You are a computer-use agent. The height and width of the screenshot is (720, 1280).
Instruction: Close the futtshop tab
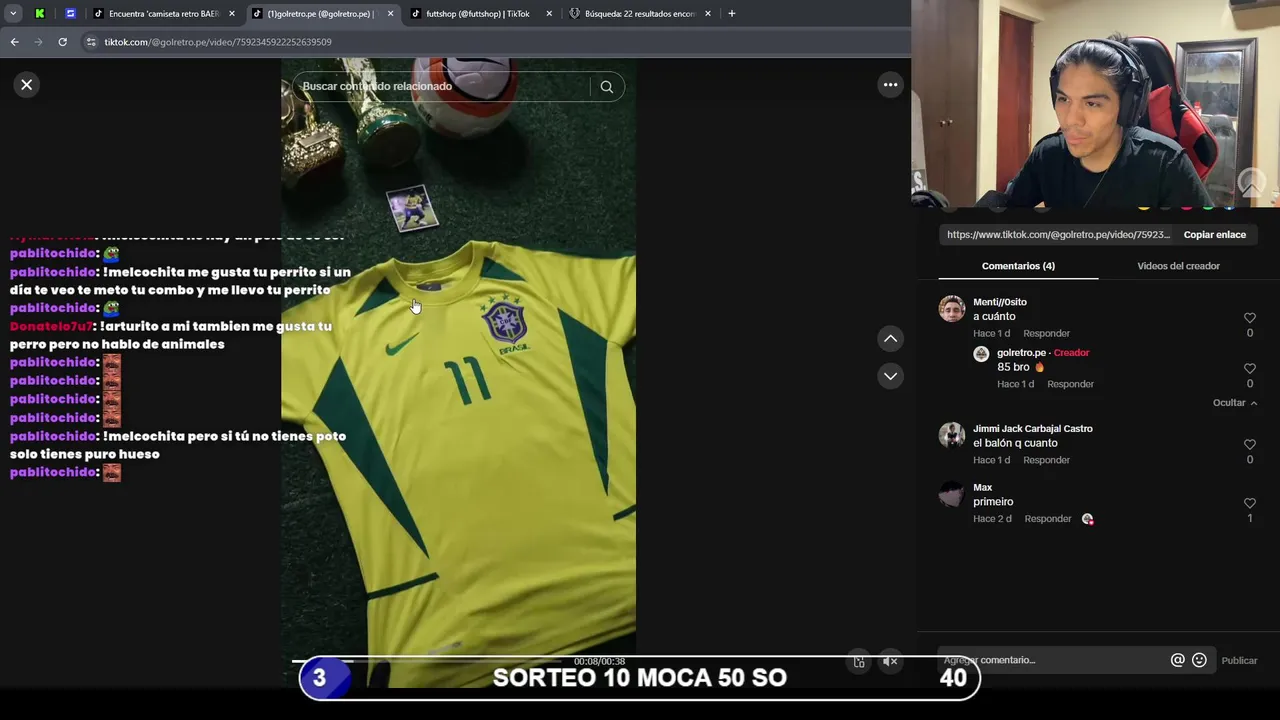tap(549, 14)
